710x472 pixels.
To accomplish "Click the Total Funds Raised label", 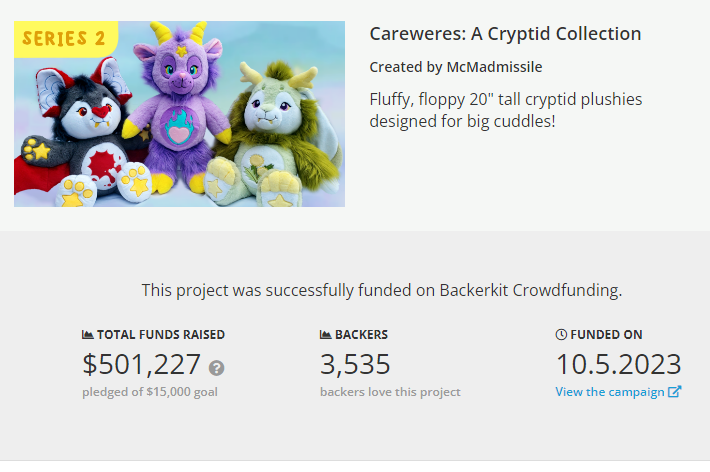I will tap(161, 335).
